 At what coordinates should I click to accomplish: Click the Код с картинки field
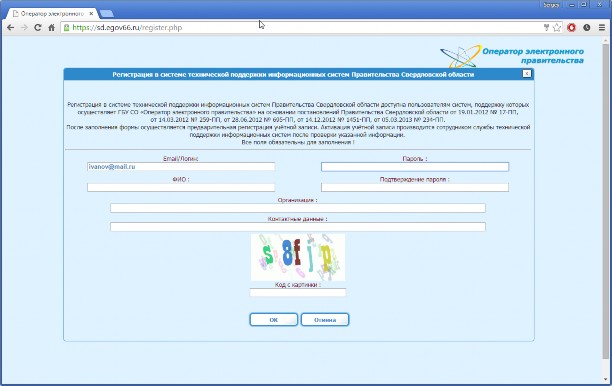(x=298, y=292)
